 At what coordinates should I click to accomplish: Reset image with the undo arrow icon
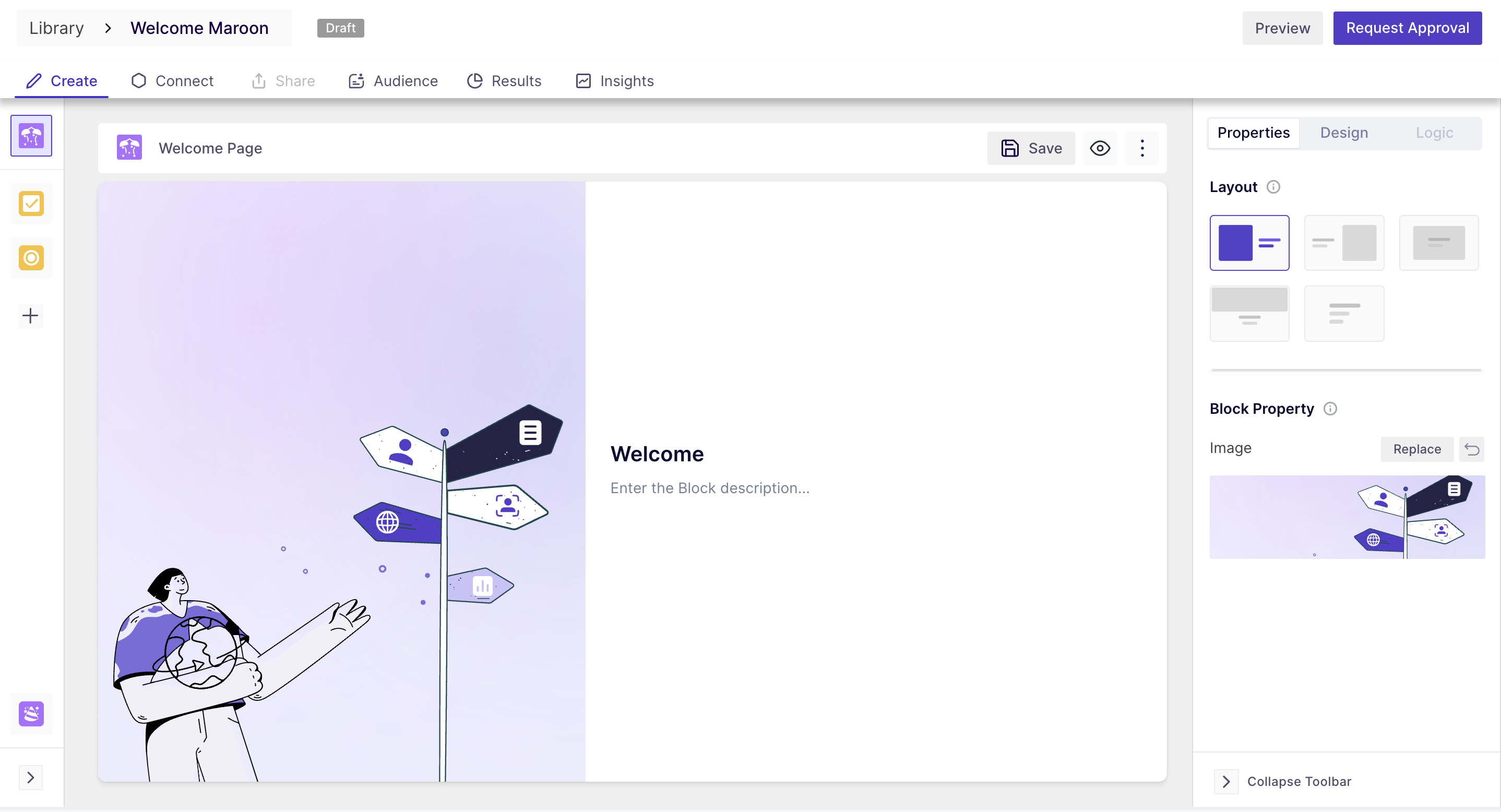coord(1471,449)
